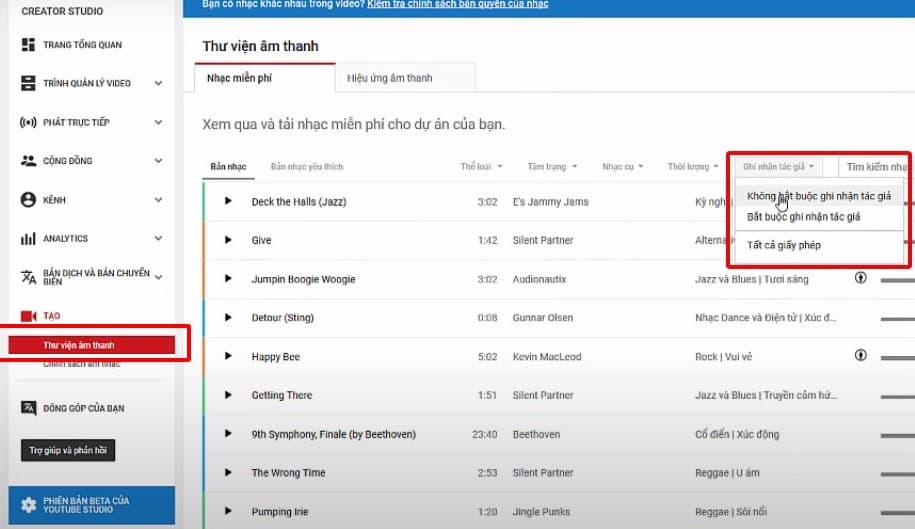Click the attribution icon on Happy Bee row
This screenshot has height=529, width=915.
[x=860, y=355]
